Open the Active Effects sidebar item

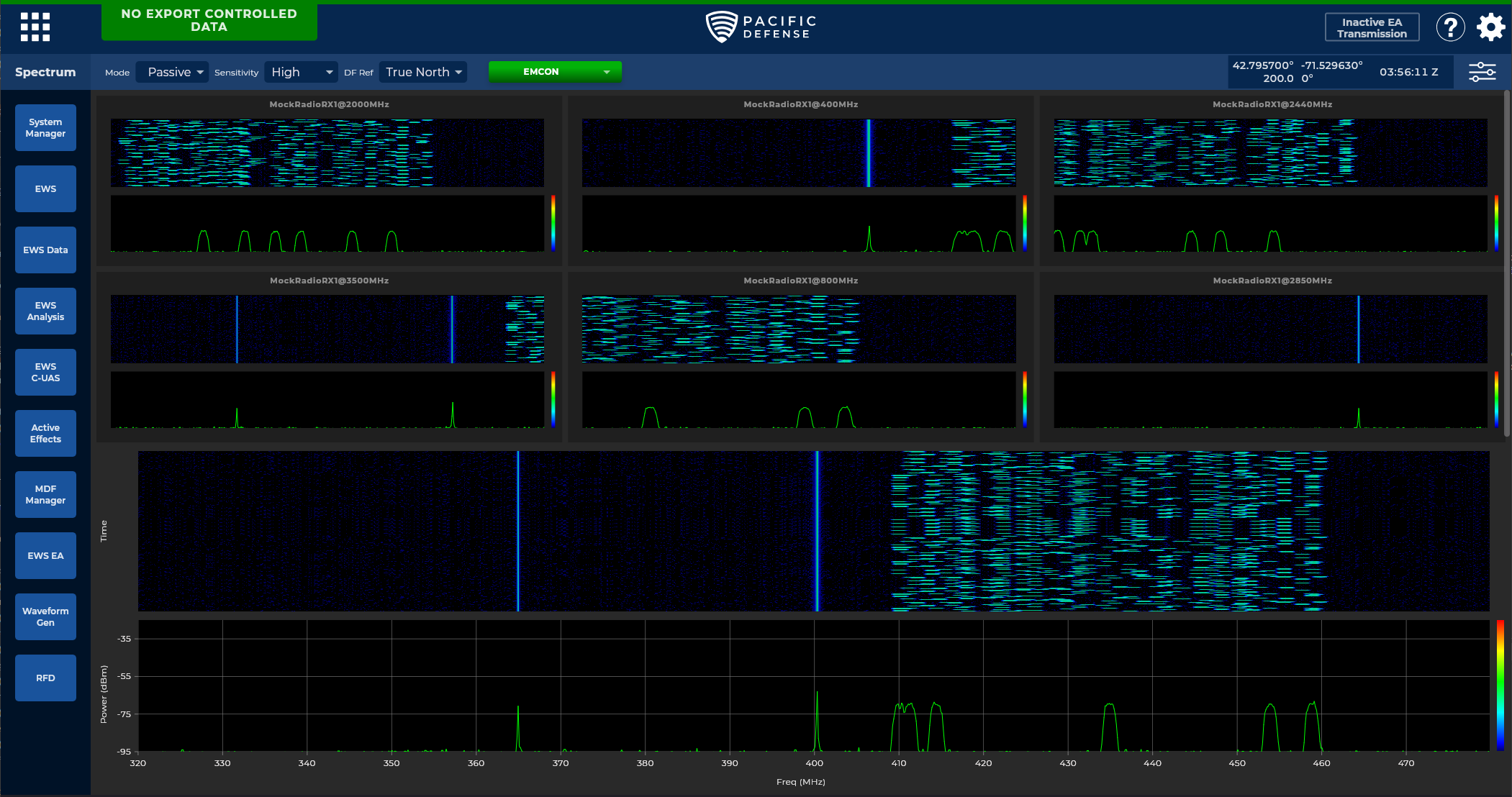coord(45,433)
